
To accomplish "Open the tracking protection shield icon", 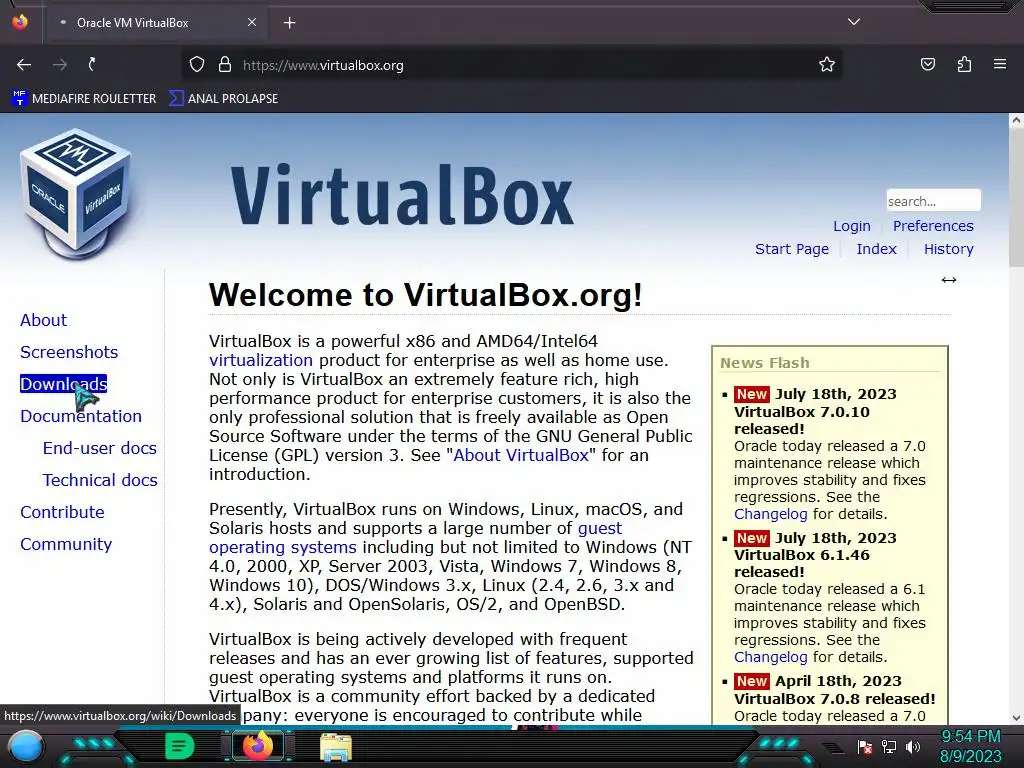I will point(197,65).
